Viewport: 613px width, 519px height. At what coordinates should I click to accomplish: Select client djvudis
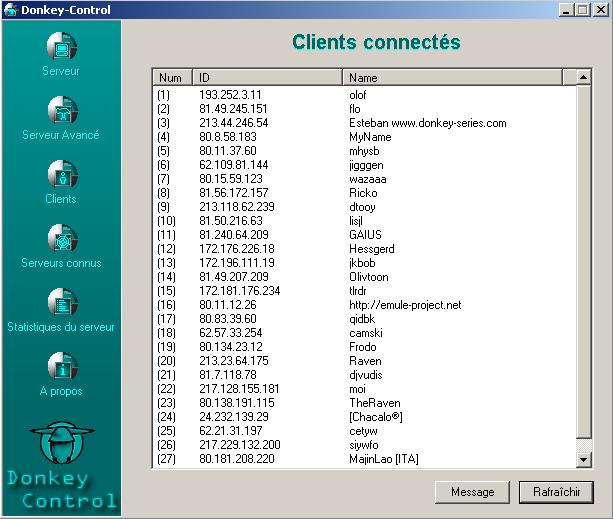(364, 375)
